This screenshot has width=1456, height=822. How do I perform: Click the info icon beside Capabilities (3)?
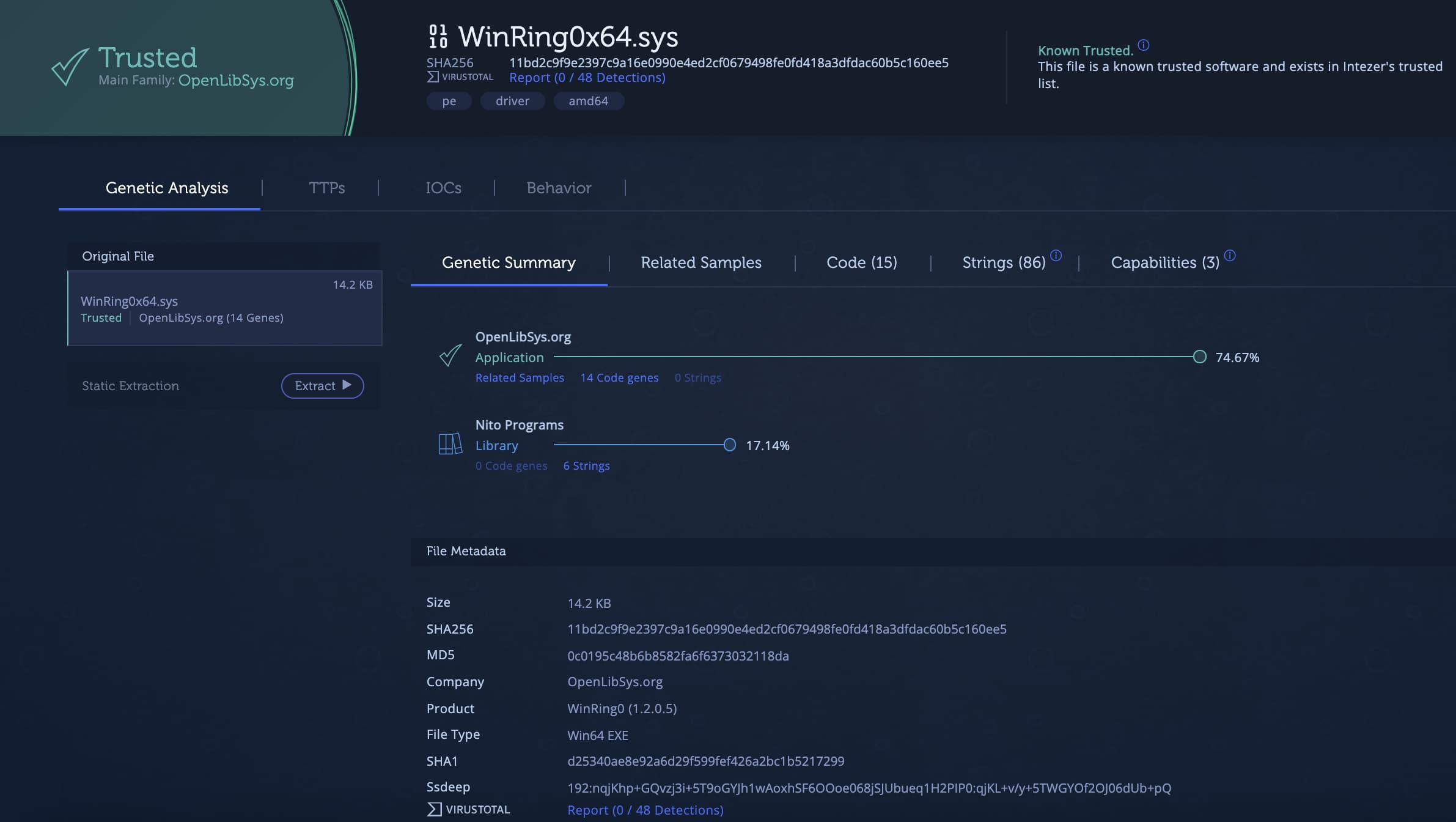click(1230, 256)
